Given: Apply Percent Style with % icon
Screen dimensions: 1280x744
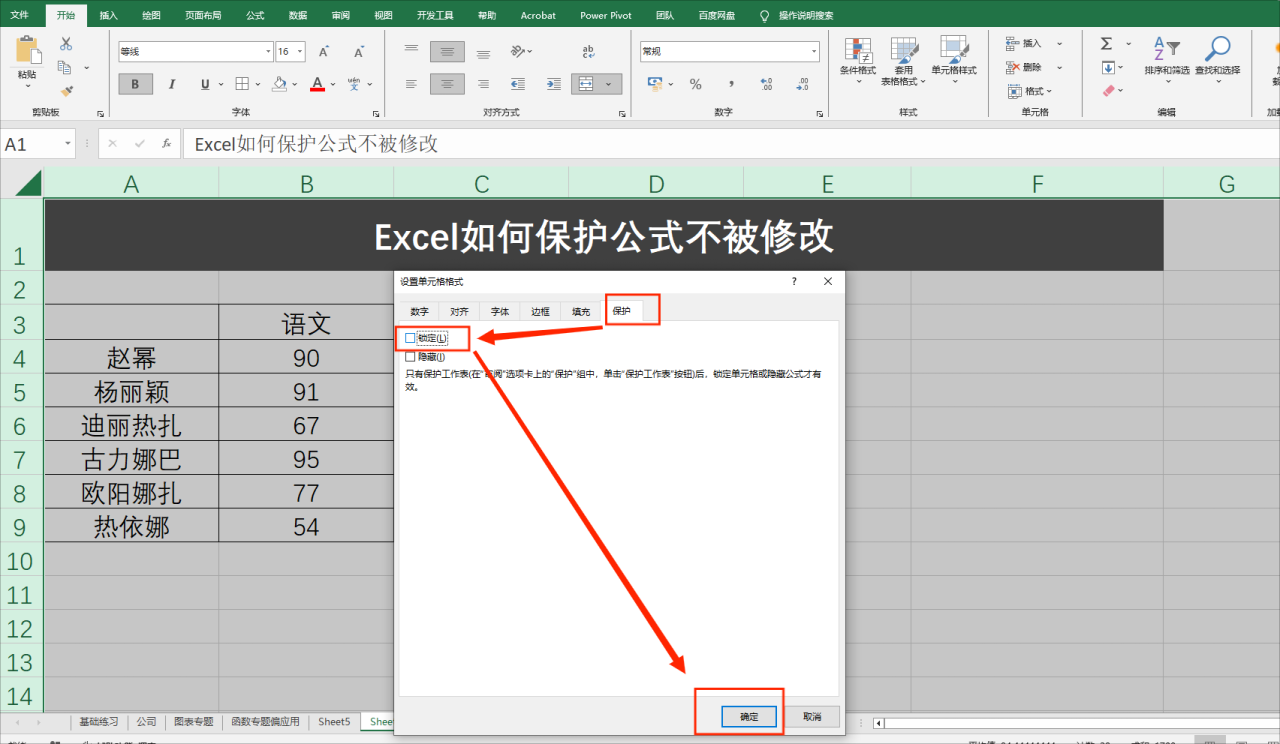Looking at the screenshot, I should point(695,84).
